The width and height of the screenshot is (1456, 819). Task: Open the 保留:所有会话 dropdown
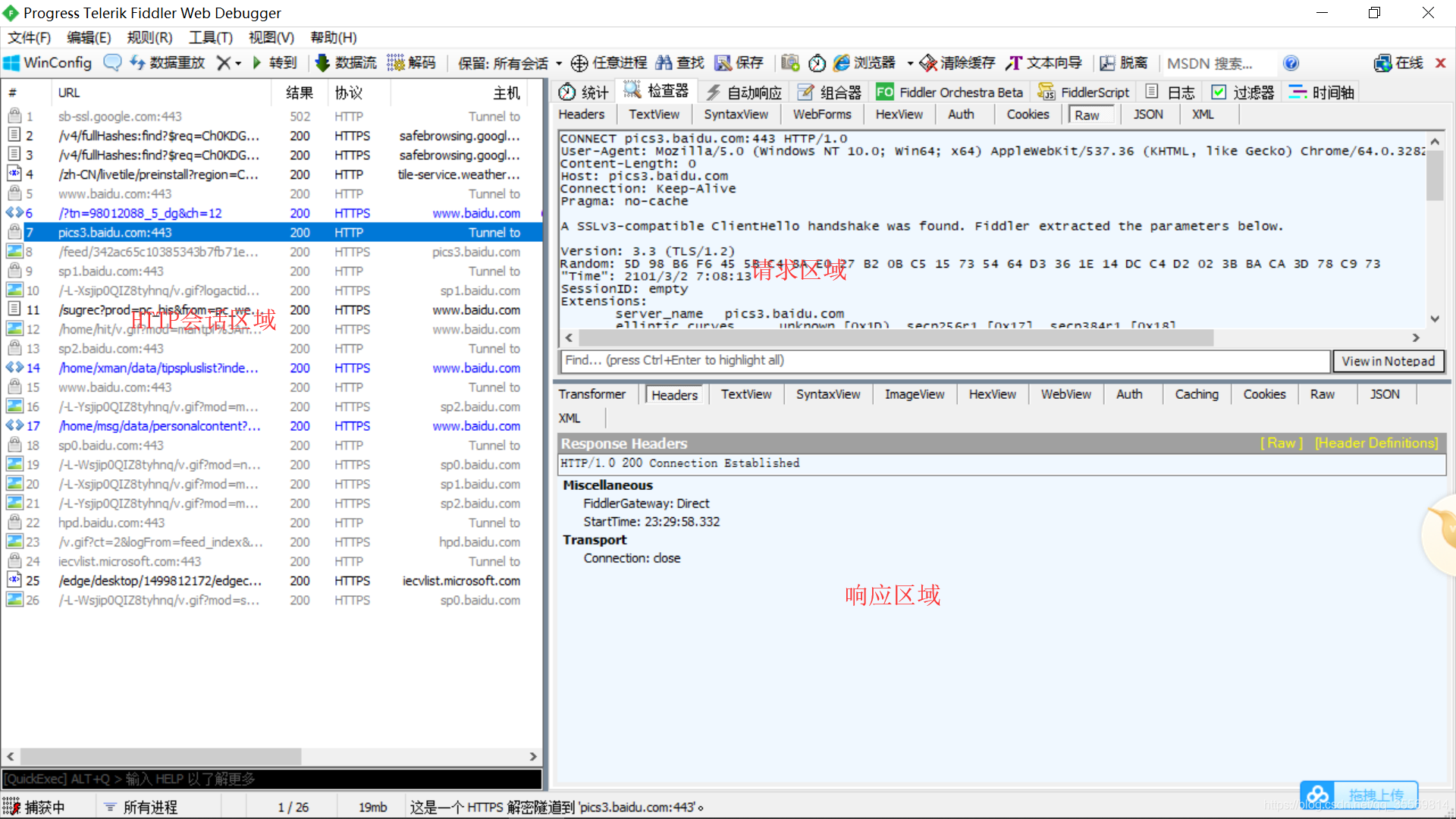click(x=559, y=63)
